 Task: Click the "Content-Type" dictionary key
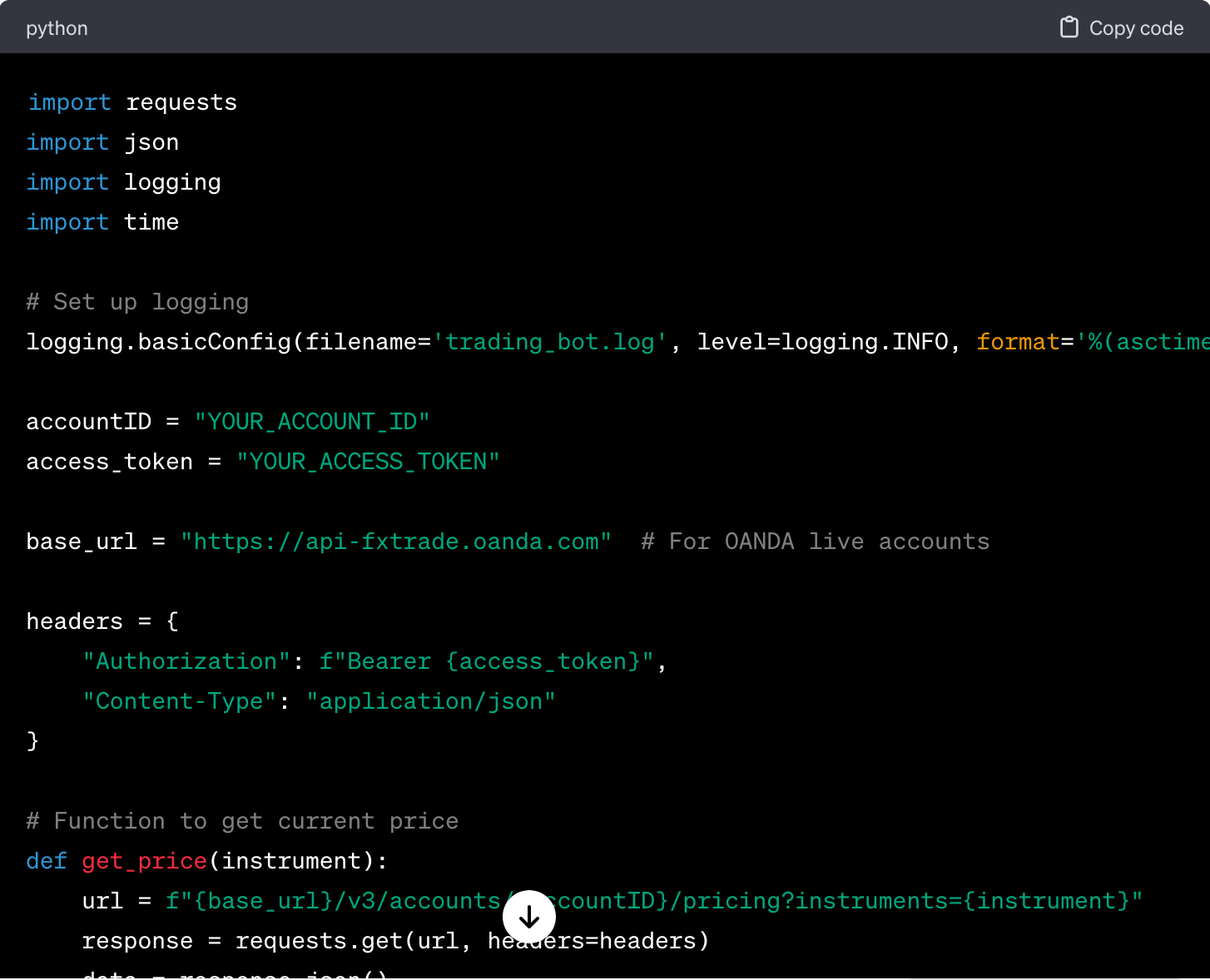pos(180,701)
